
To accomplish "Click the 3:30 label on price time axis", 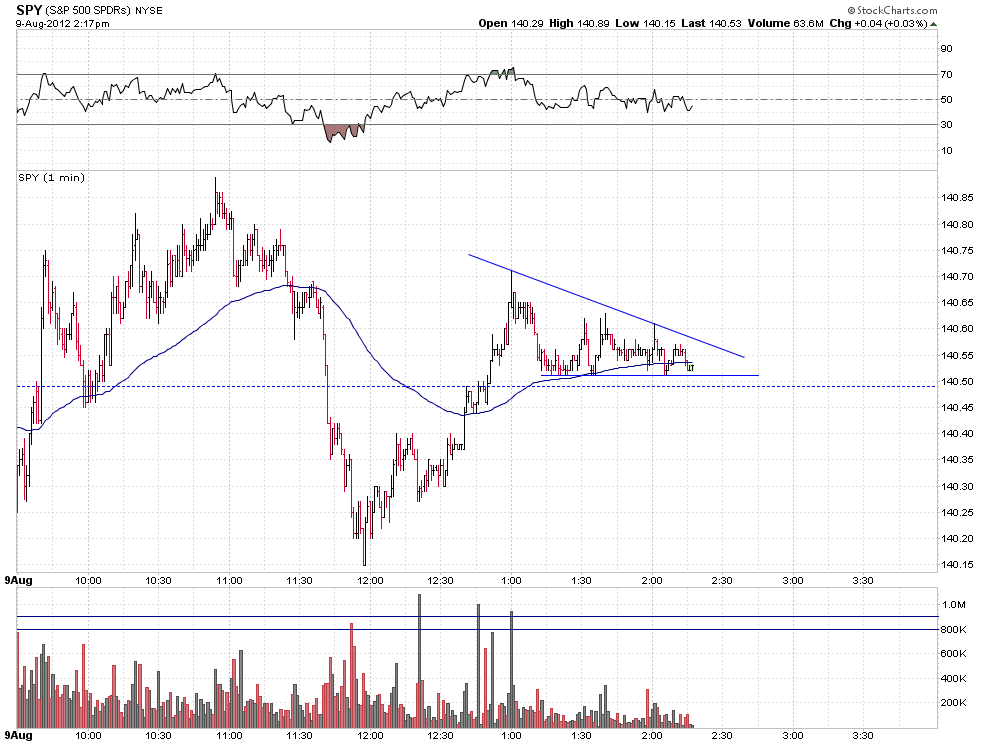I will pyautogui.click(x=863, y=580).
